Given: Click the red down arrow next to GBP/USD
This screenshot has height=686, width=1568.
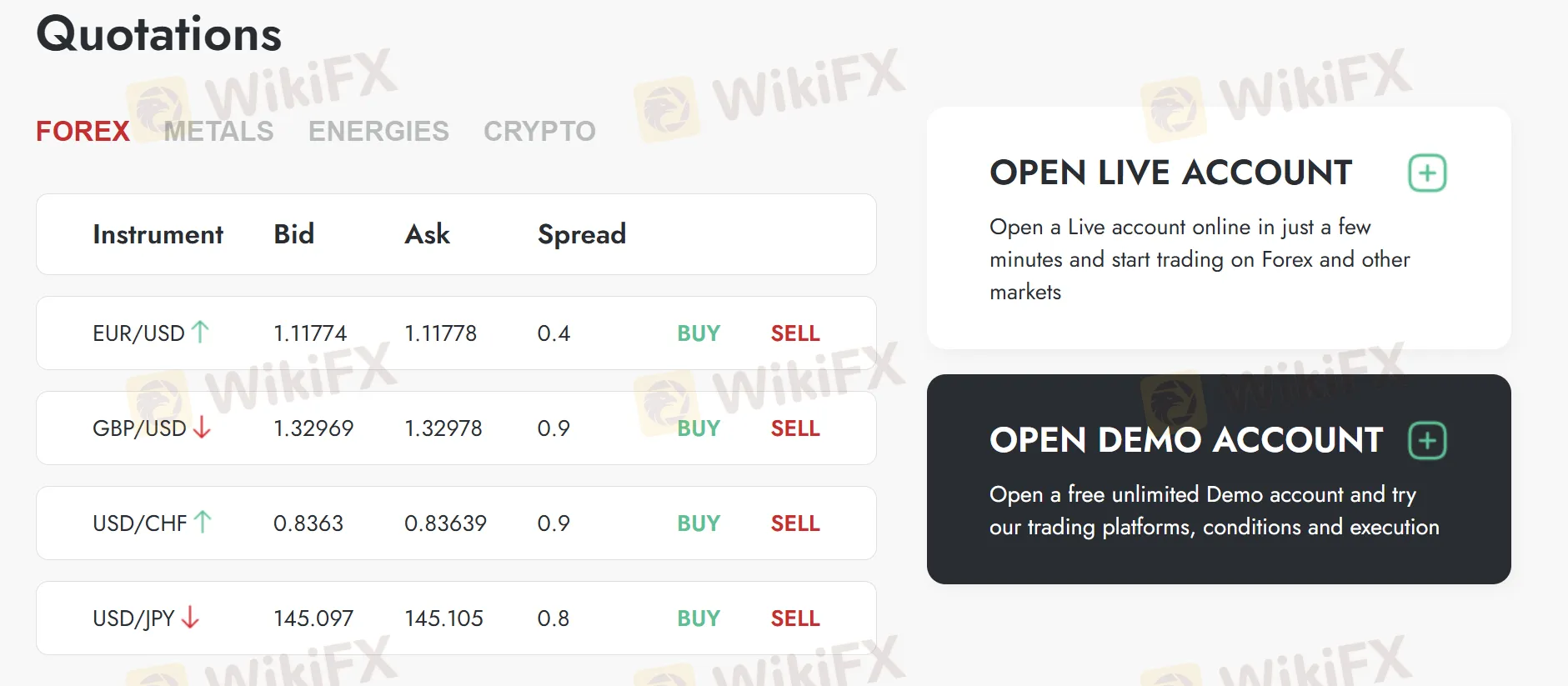Looking at the screenshot, I should 202,428.
